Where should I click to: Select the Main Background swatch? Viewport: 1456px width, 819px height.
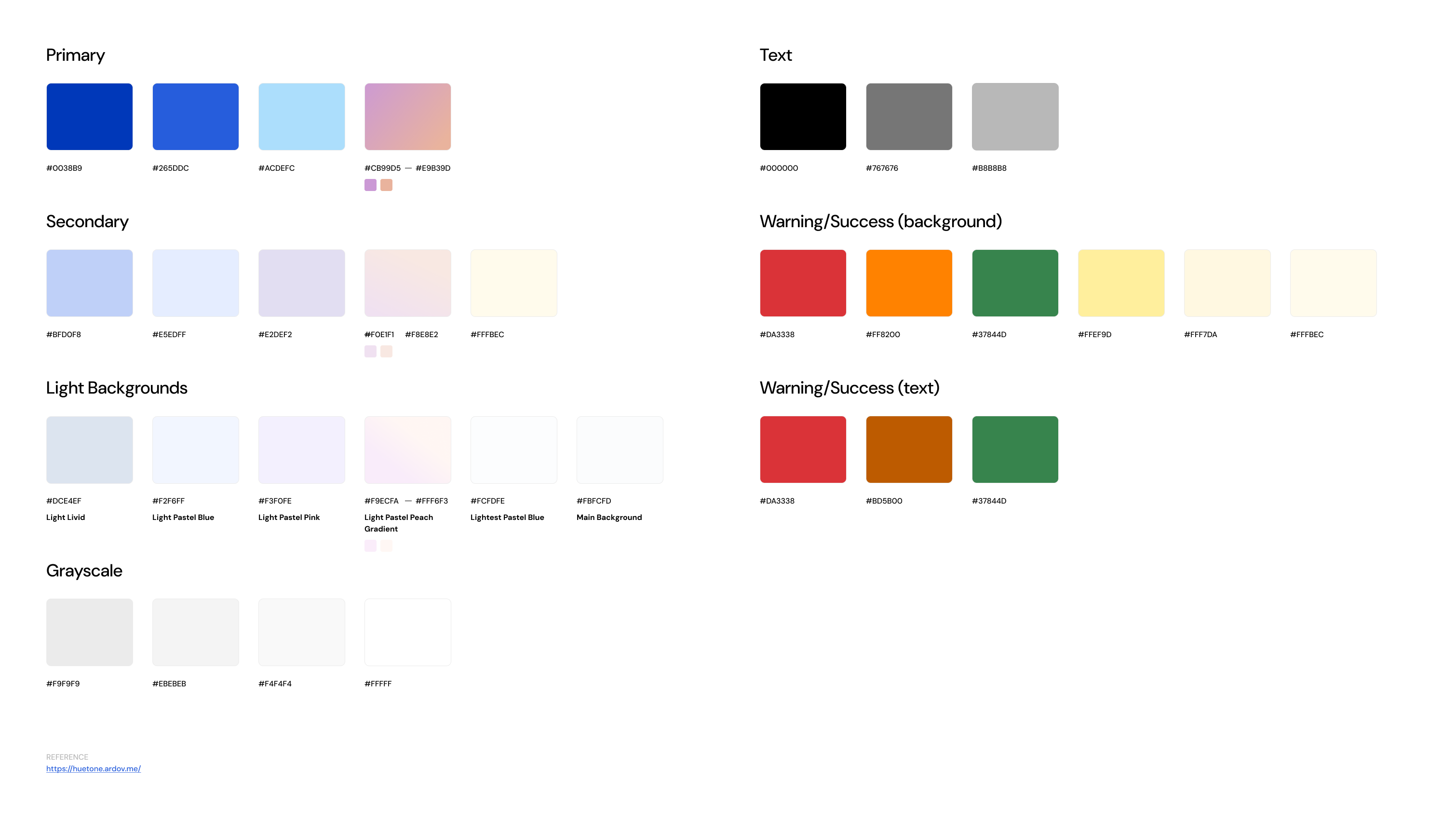pyautogui.click(x=620, y=450)
